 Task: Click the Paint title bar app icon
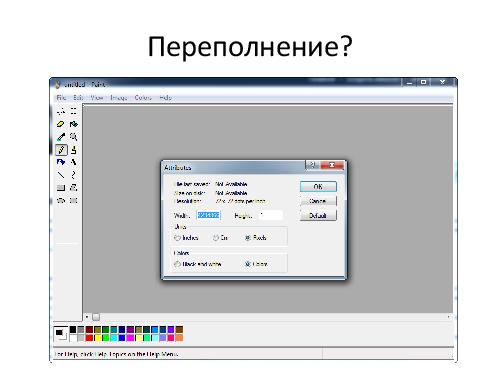click(x=57, y=84)
